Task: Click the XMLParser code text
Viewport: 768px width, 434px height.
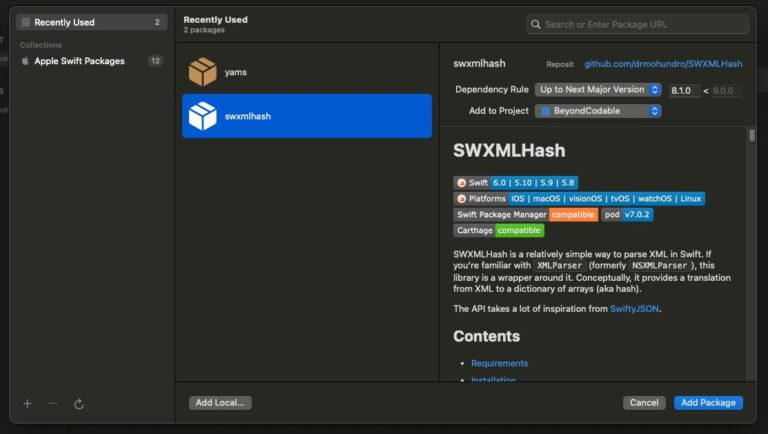Action: [559, 265]
